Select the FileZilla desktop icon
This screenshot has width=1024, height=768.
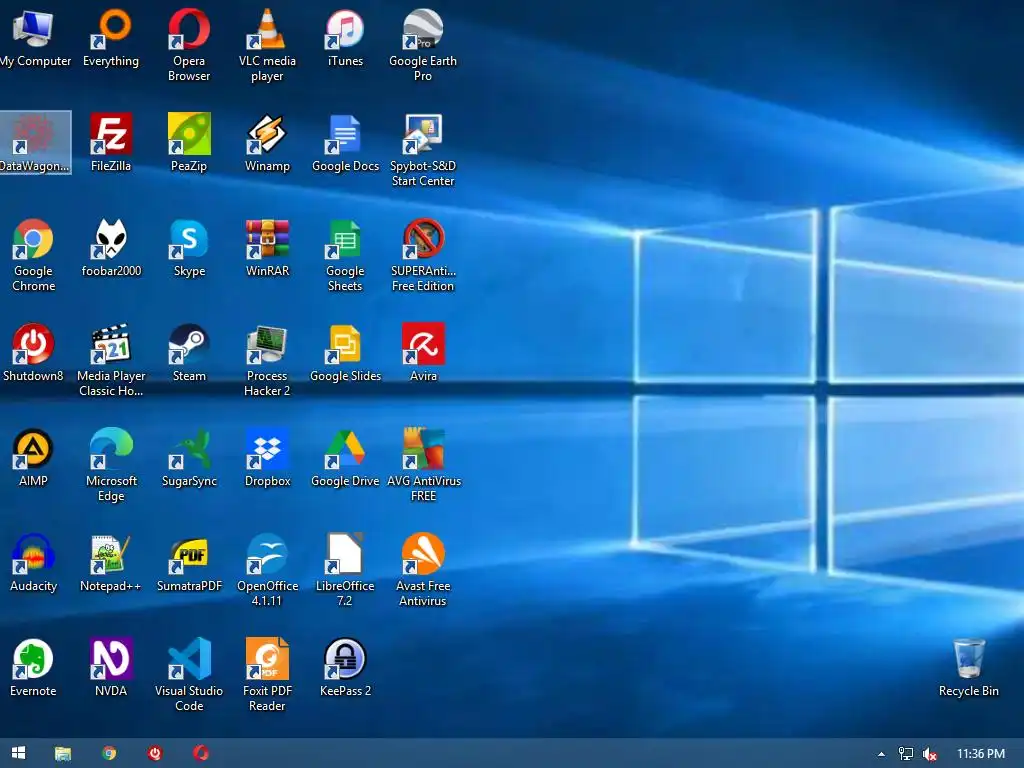click(111, 142)
